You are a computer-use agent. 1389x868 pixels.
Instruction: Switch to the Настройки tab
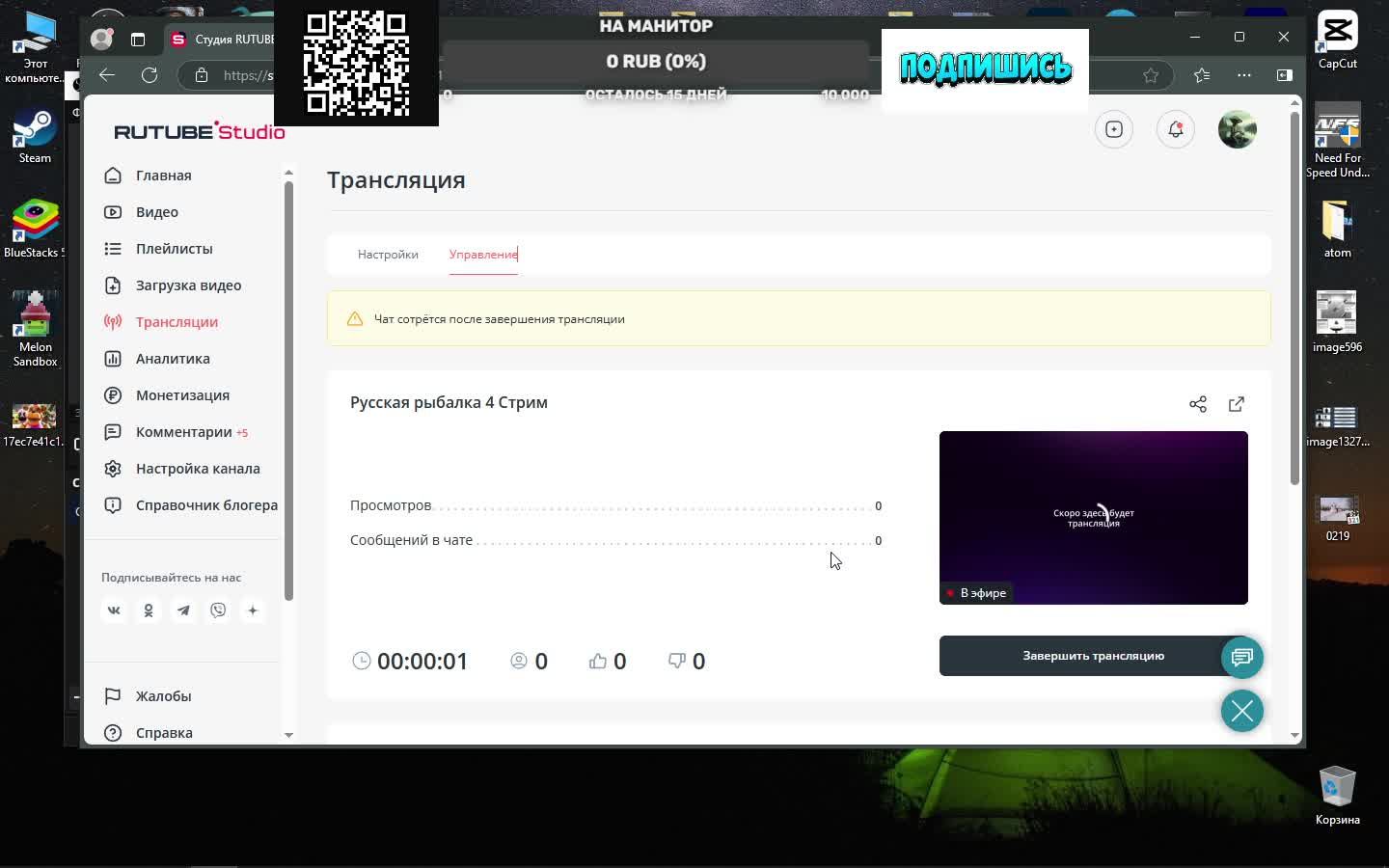pos(388,255)
